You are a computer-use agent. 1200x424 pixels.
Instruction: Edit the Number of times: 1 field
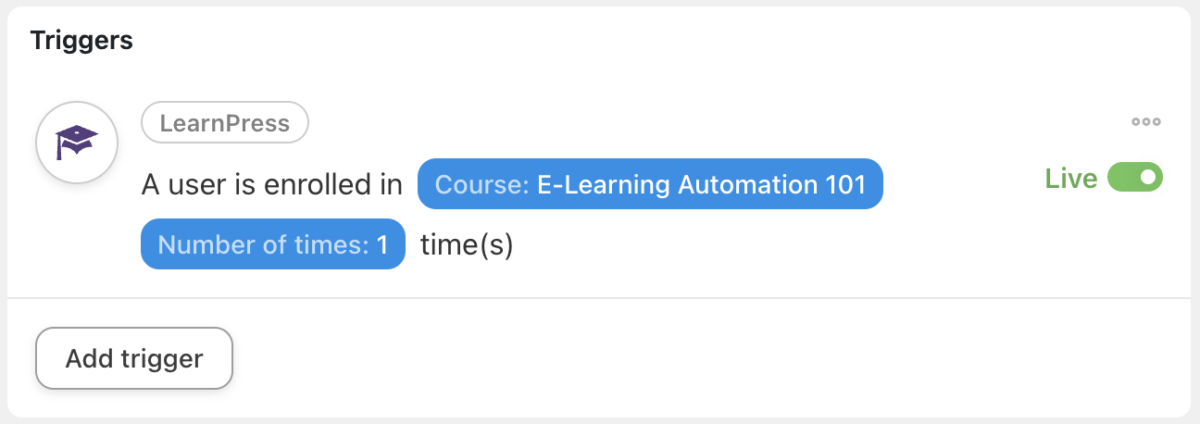[272, 245]
